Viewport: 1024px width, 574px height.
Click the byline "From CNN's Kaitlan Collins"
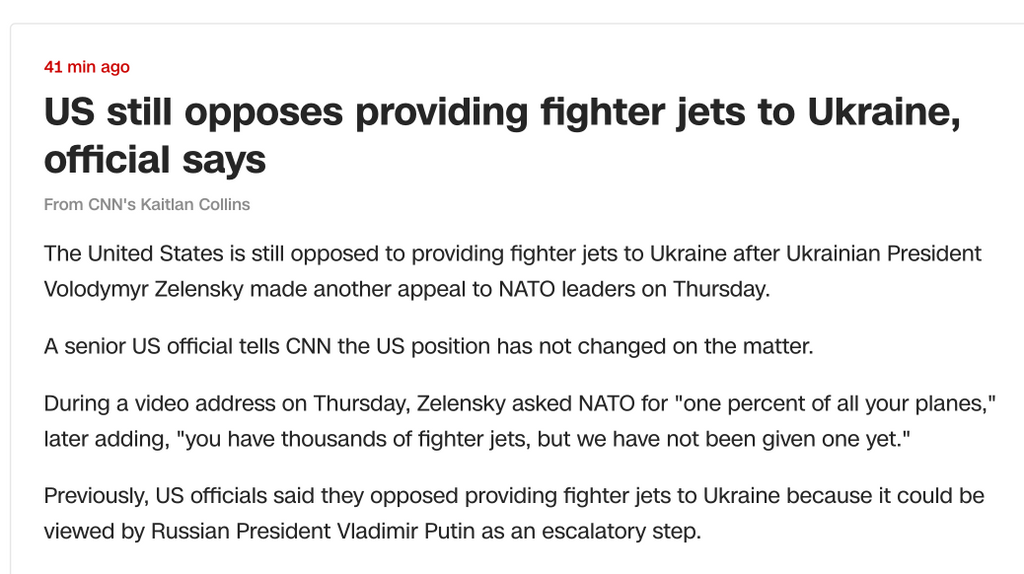(147, 204)
